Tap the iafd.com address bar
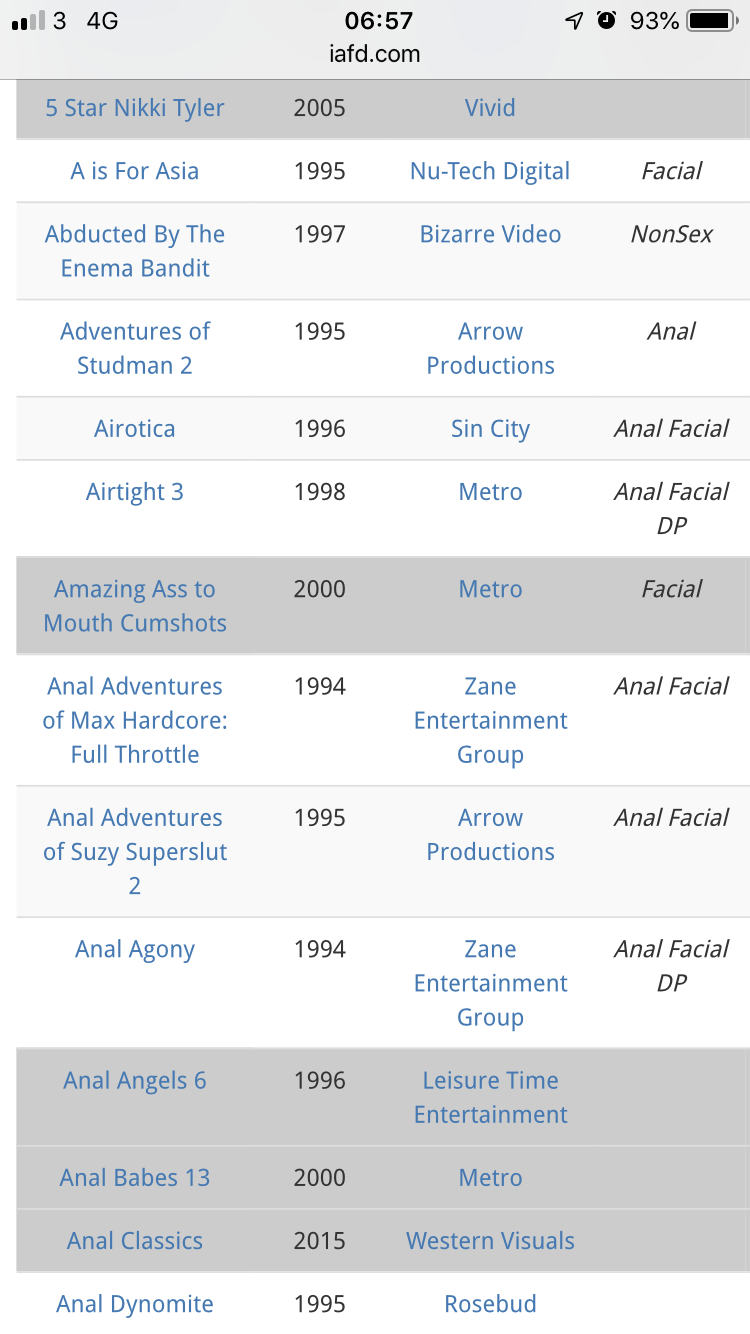Image resolution: width=750 pixels, height=1334 pixels. (375, 54)
